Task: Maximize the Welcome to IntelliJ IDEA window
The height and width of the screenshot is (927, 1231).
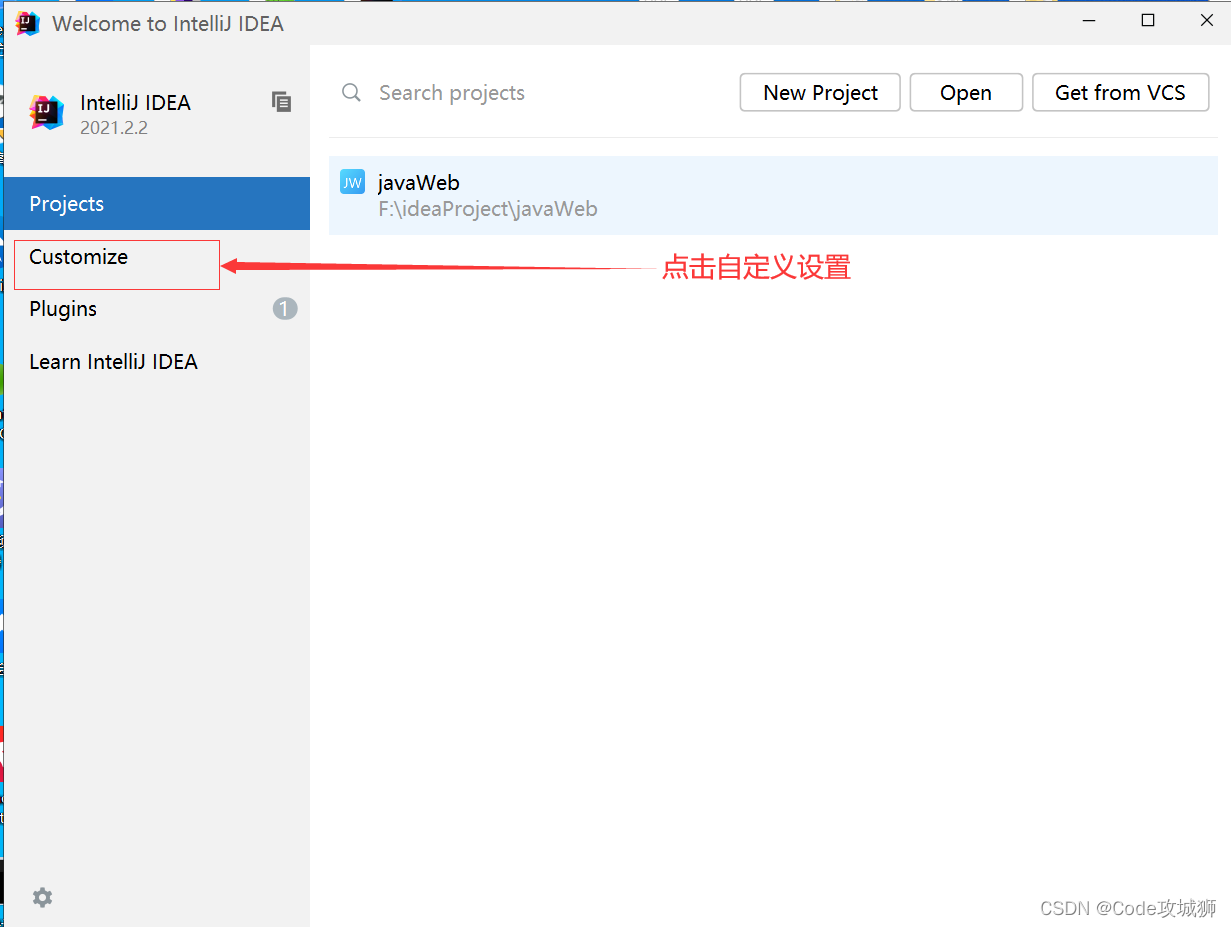Action: (1148, 21)
